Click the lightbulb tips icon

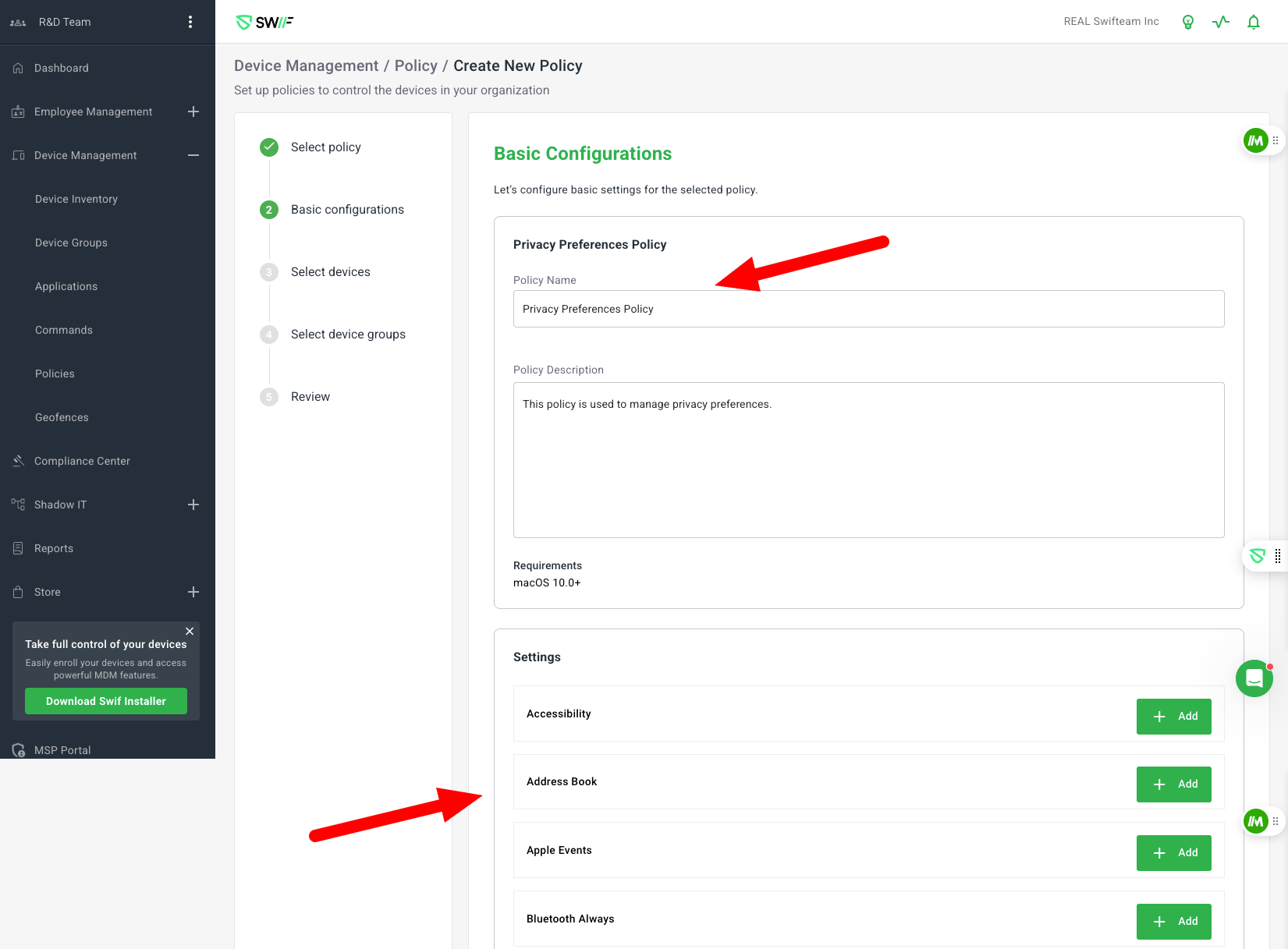click(1187, 22)
